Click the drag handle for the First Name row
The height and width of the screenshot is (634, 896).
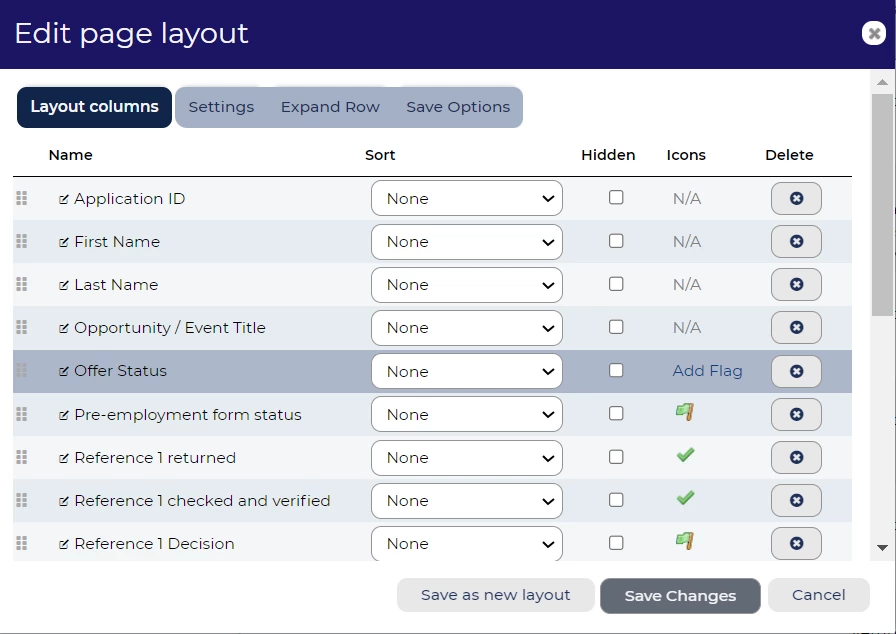[22, 242]
